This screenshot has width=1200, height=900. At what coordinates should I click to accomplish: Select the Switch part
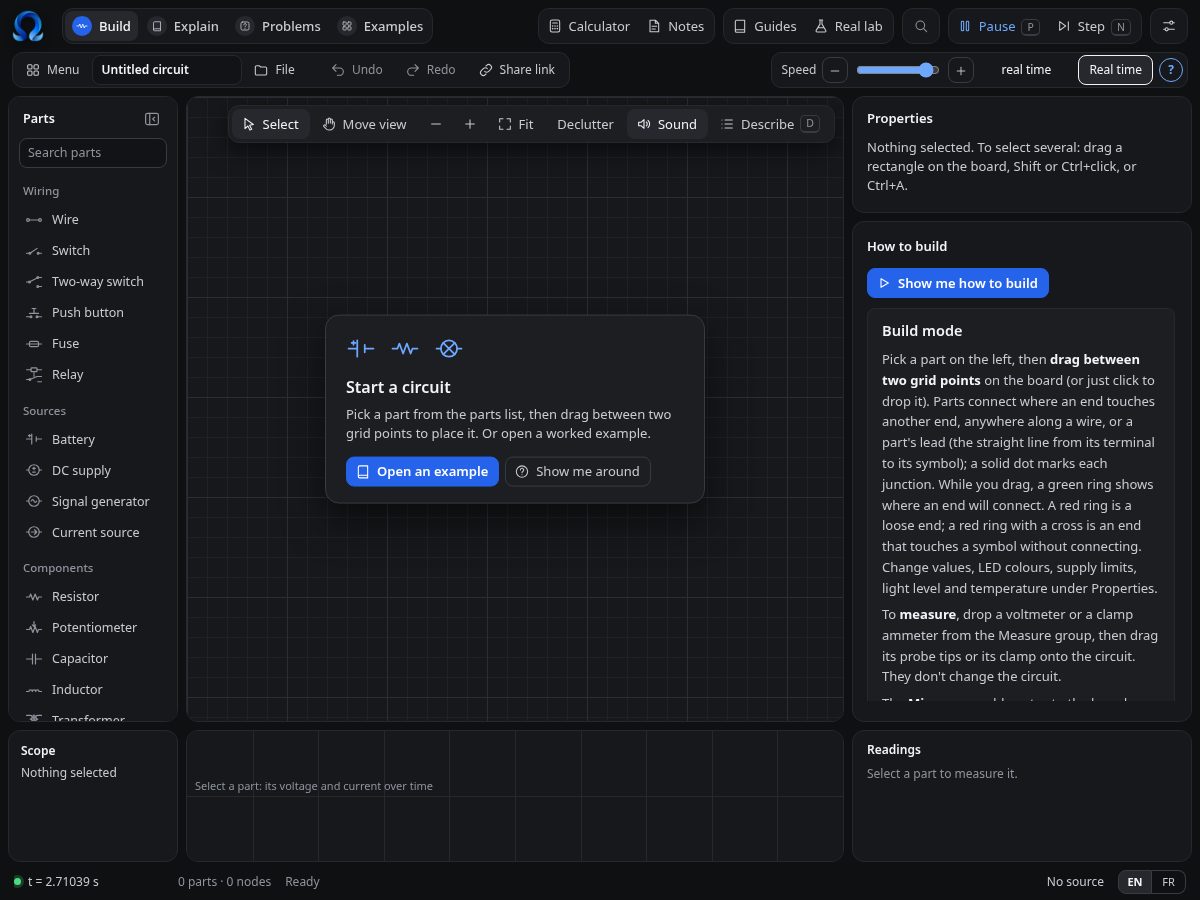[x=93, y=250]
